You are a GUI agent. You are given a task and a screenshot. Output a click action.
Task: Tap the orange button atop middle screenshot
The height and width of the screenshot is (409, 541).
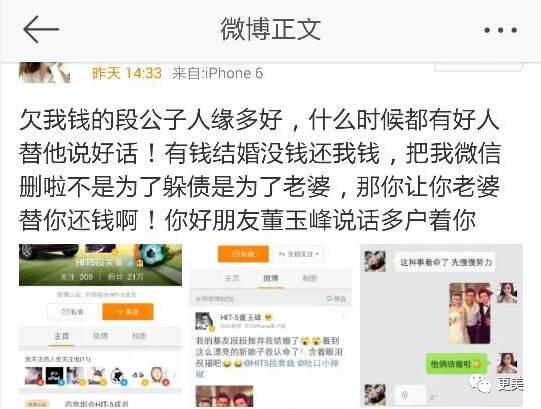pyautogui.click(x=243, y=254)
